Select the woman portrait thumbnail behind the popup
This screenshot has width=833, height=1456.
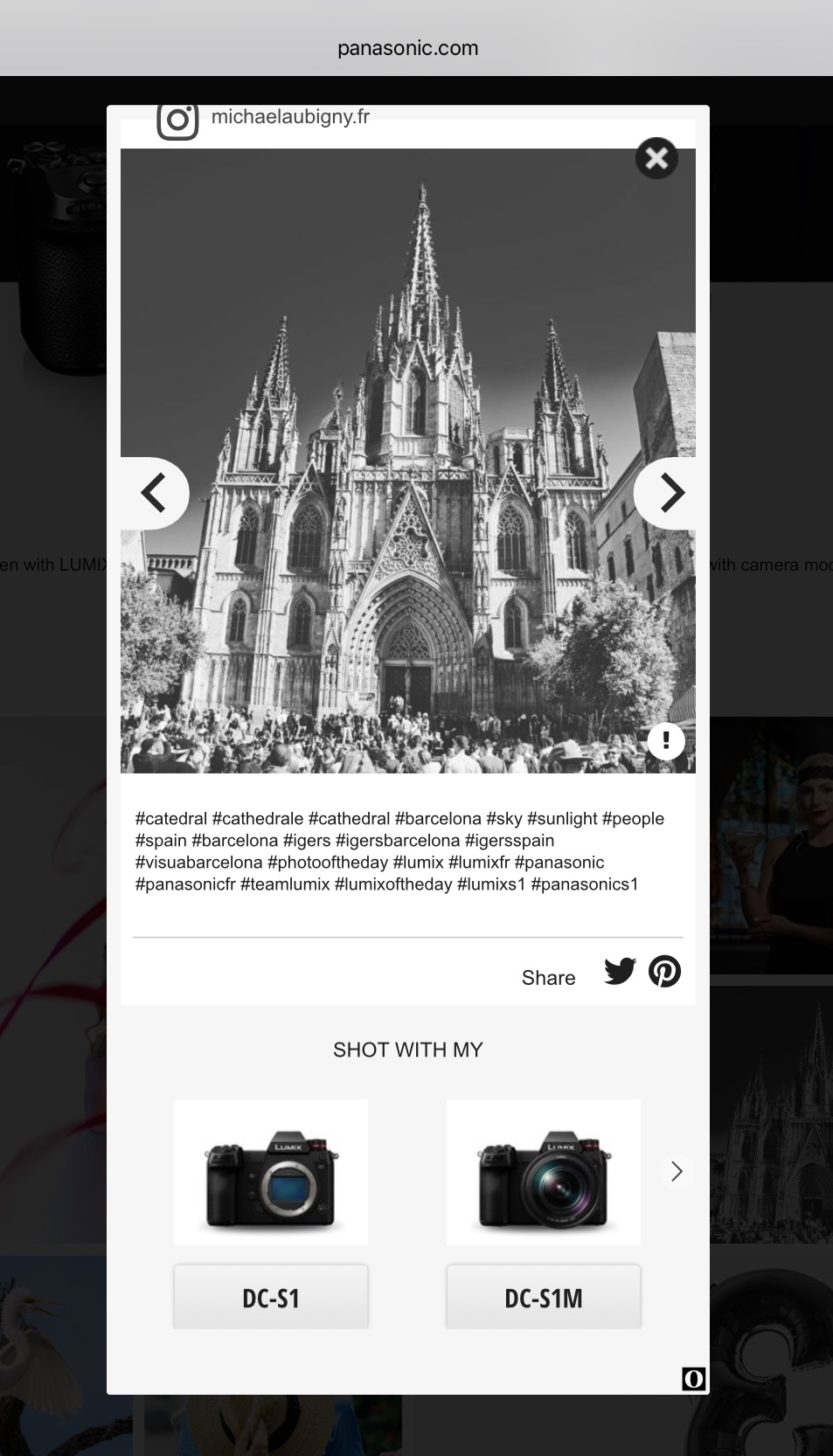click(771, 845)
